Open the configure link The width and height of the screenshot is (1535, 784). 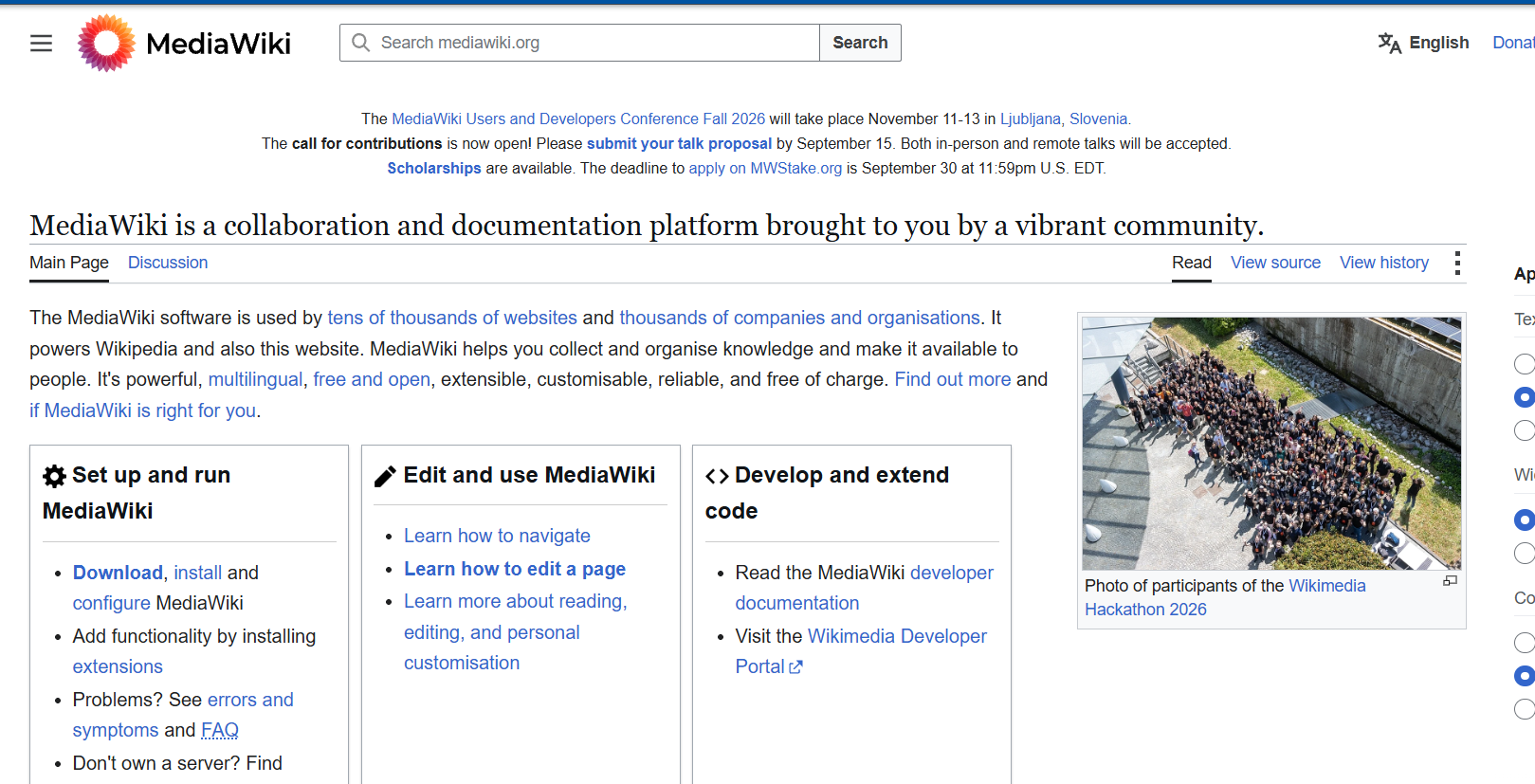click(x=112, y=603)
